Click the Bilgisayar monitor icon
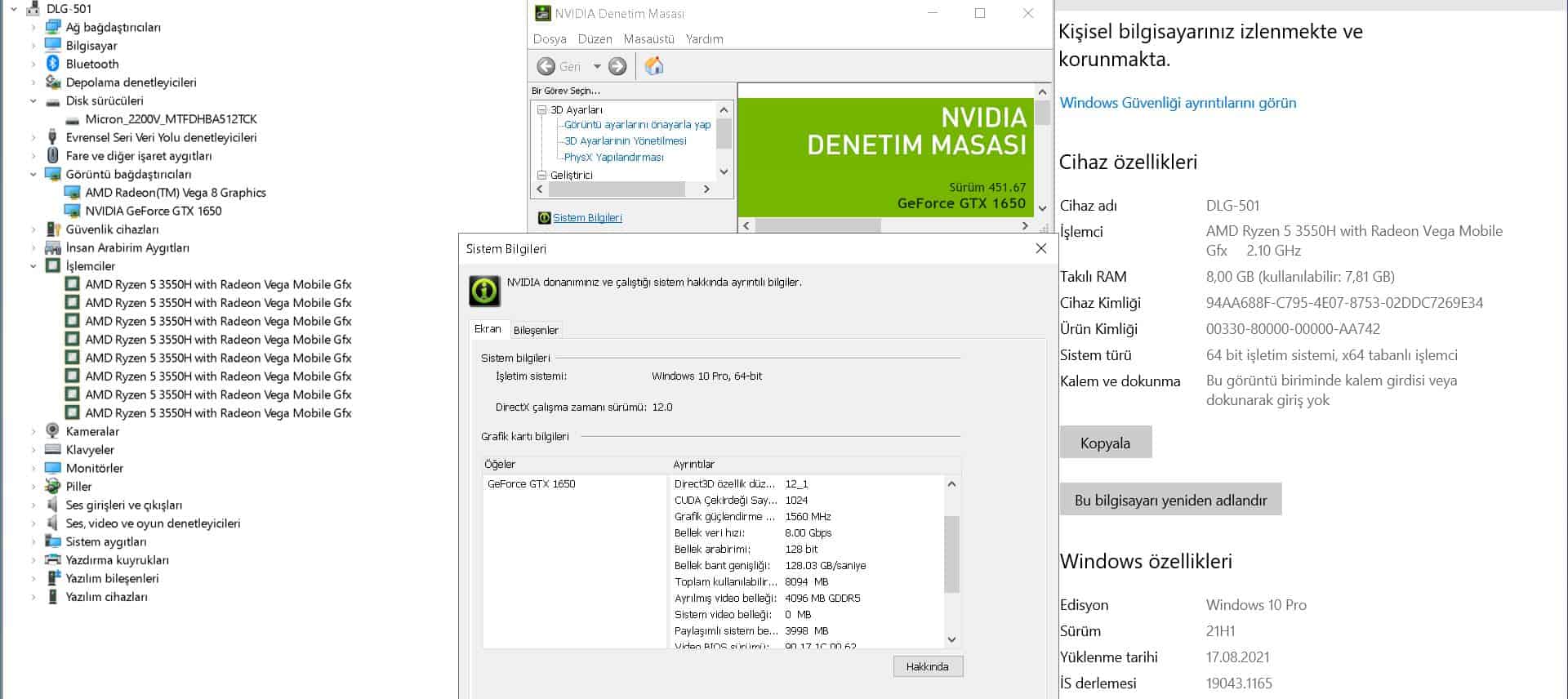This screenshot has width=1568, height=699. pos(53,45)
